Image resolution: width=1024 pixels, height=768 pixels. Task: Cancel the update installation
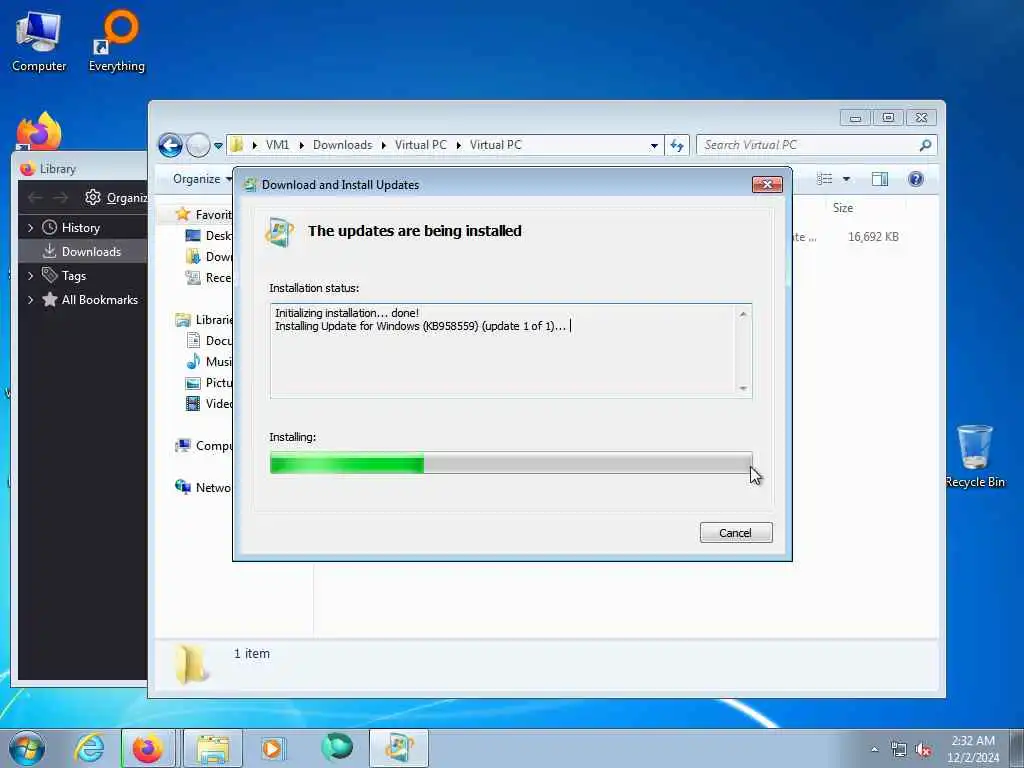click(735, 532)
